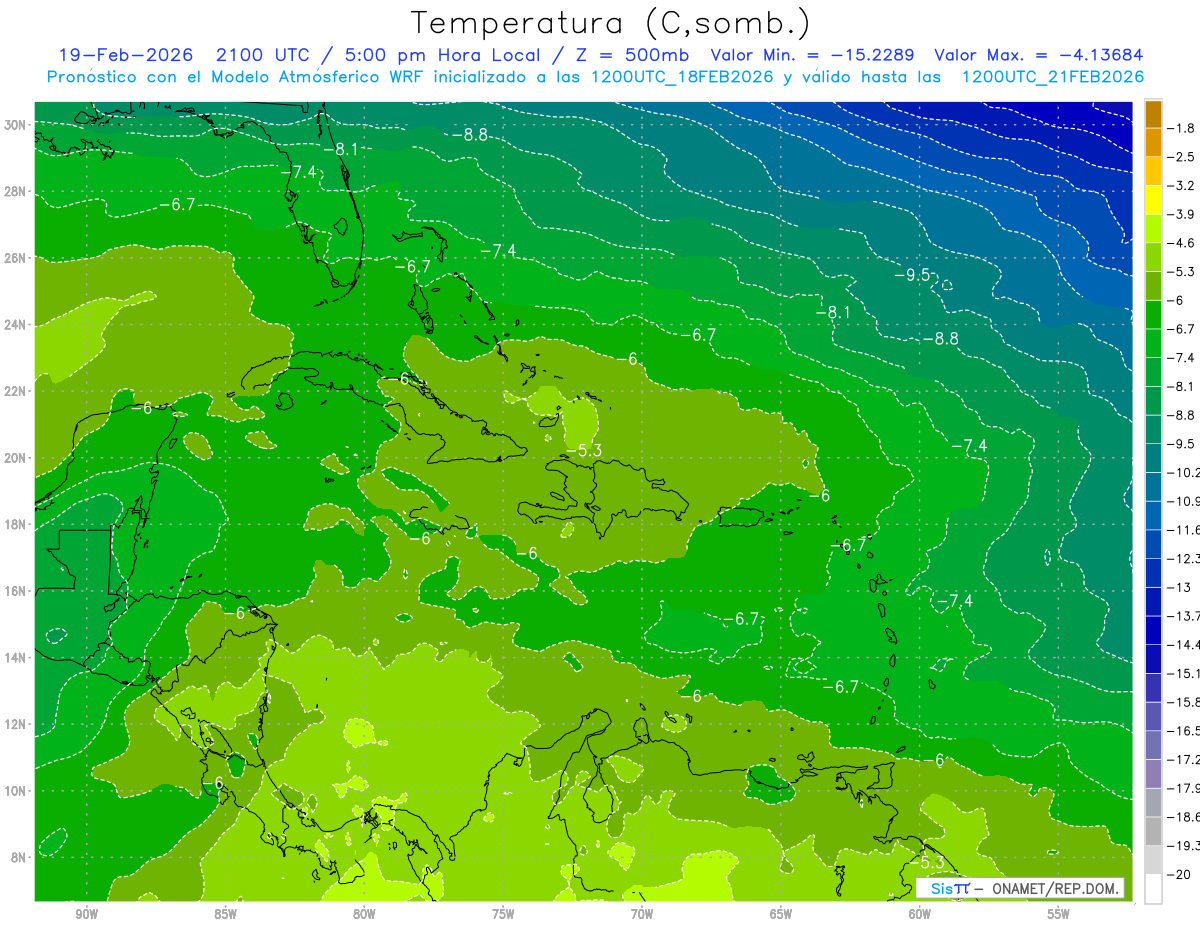Screen dimensions: 1200x927
Task: Click '1200UTC_21FEB2026' valid-until time text
Action: [x=1052, y=77]
